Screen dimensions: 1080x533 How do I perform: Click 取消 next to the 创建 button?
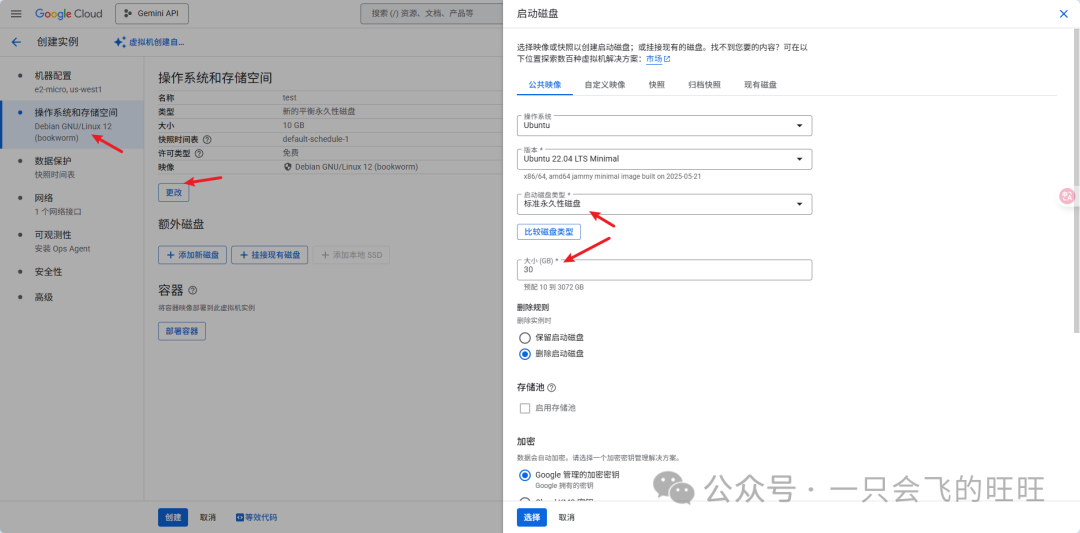[x=207, y=517]
